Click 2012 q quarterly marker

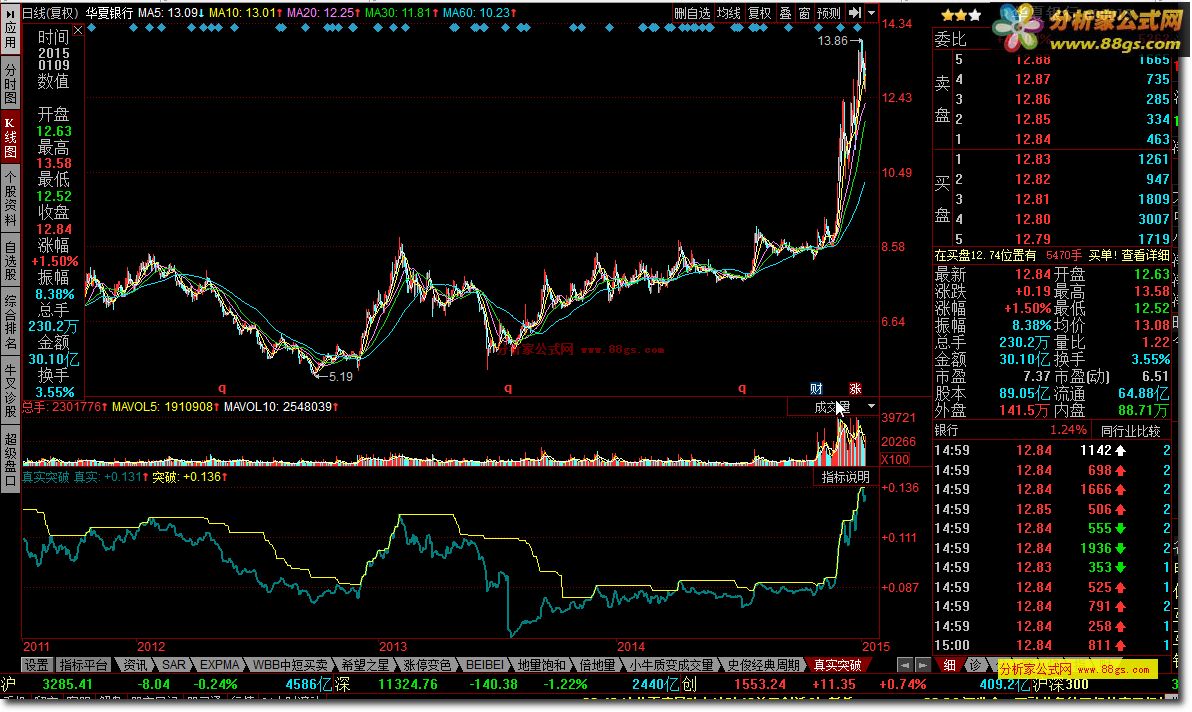[222, 388]
